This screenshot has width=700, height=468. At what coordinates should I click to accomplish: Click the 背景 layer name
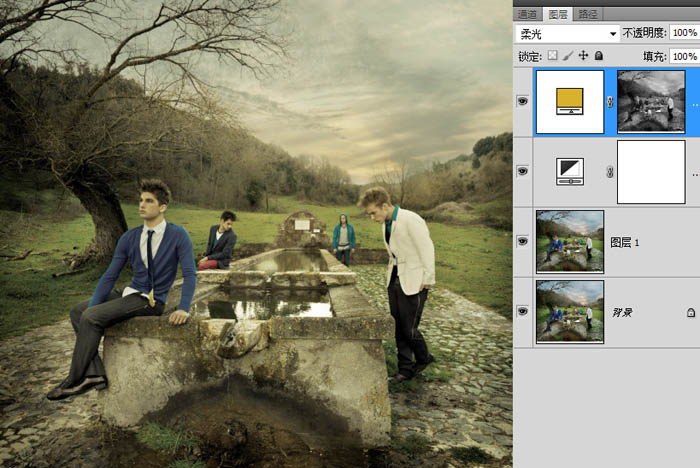tap(622, 312)
